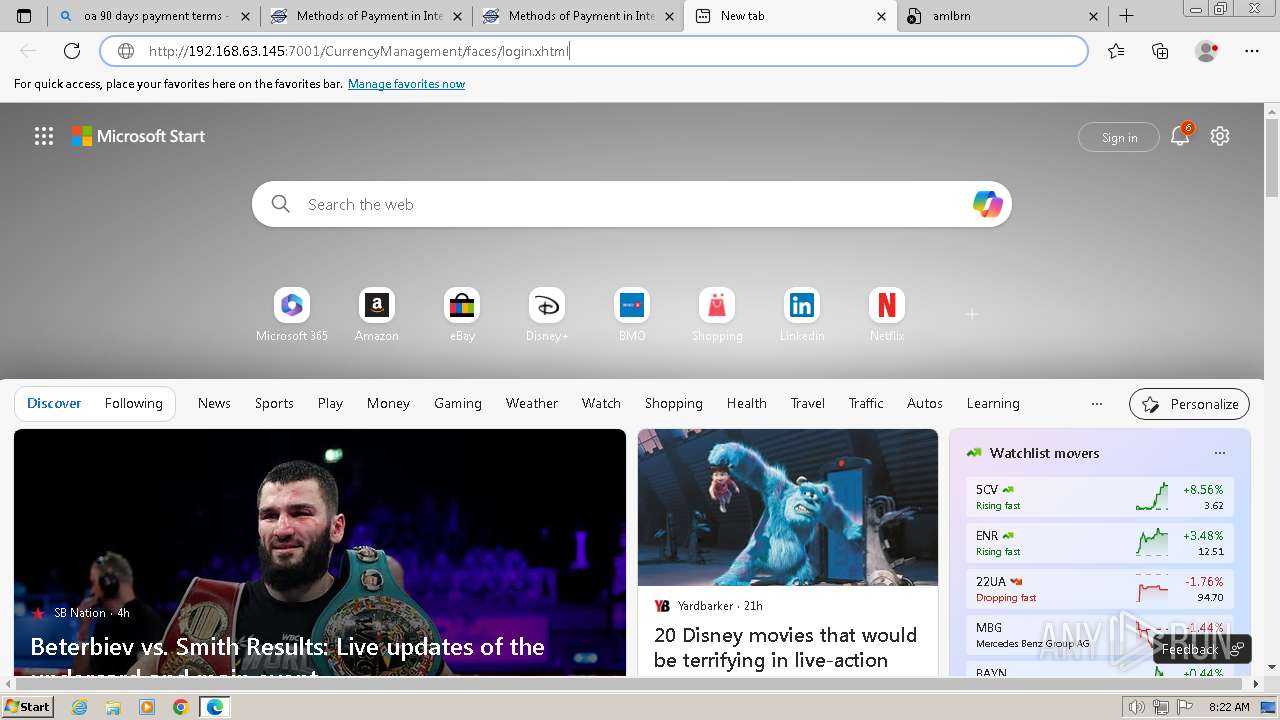
Task: Open the Amazon shortcut tile
Action: pos(377,315)
